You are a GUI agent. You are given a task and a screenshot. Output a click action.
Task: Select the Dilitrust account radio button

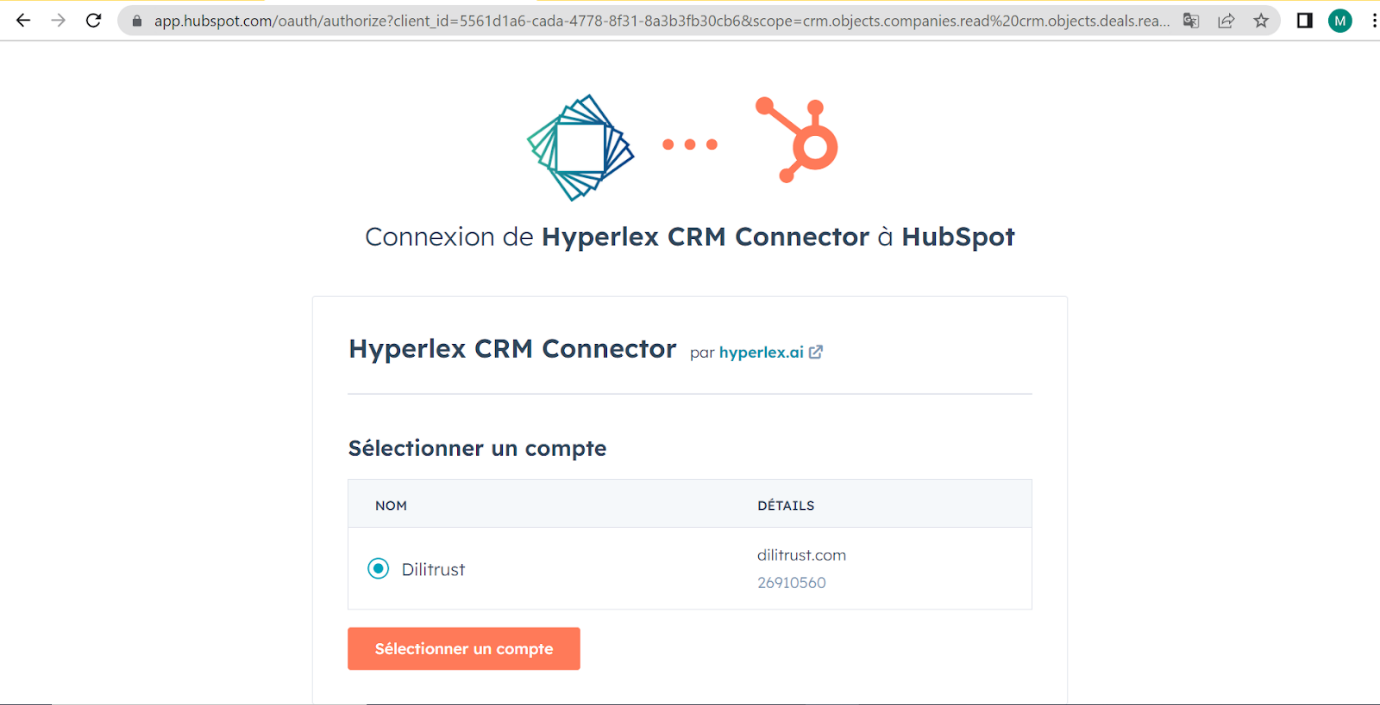click(x=378, y=569)
